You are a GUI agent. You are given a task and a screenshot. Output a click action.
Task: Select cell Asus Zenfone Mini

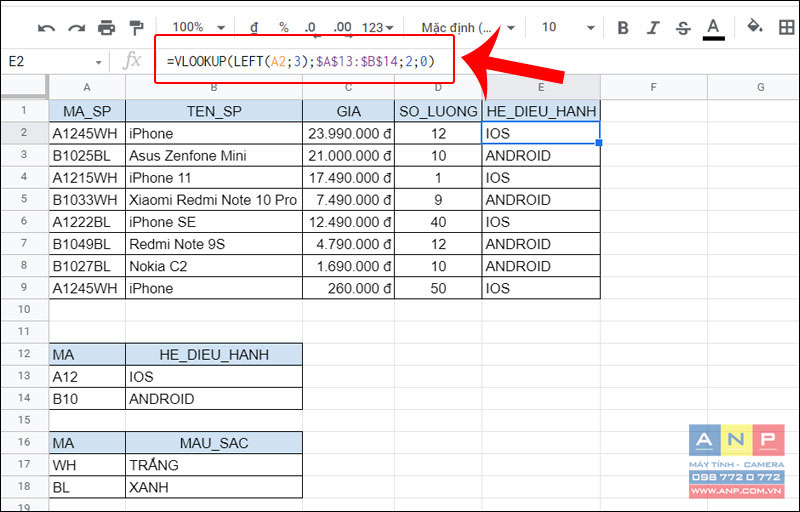214,156
